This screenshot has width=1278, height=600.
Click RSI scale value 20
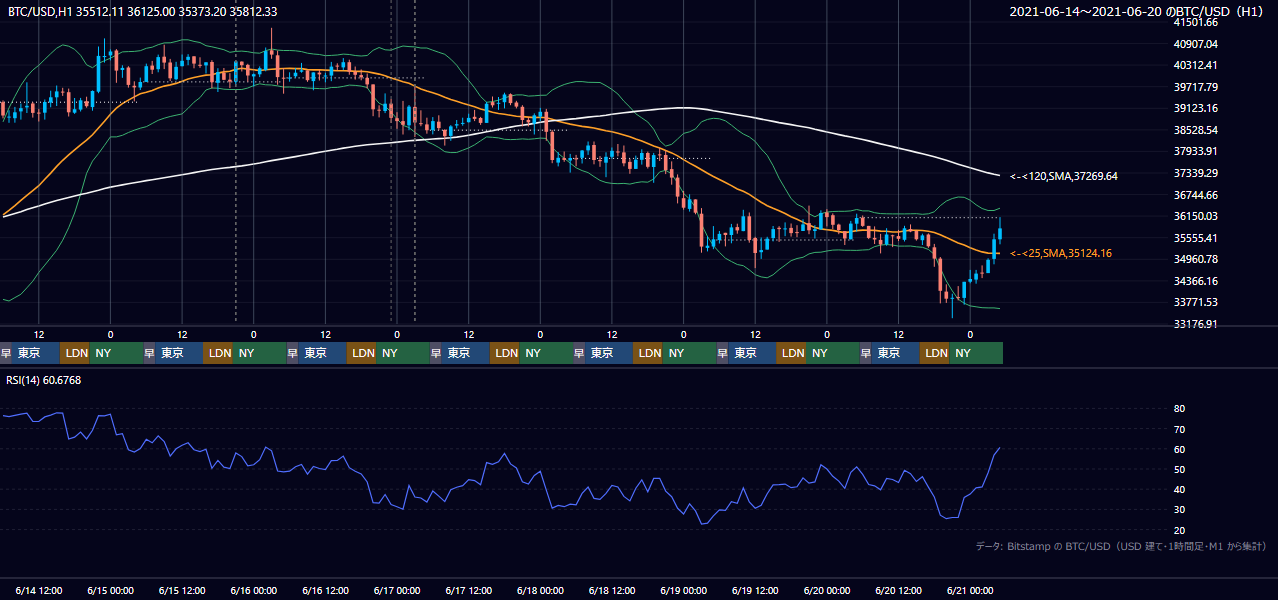1180,530
